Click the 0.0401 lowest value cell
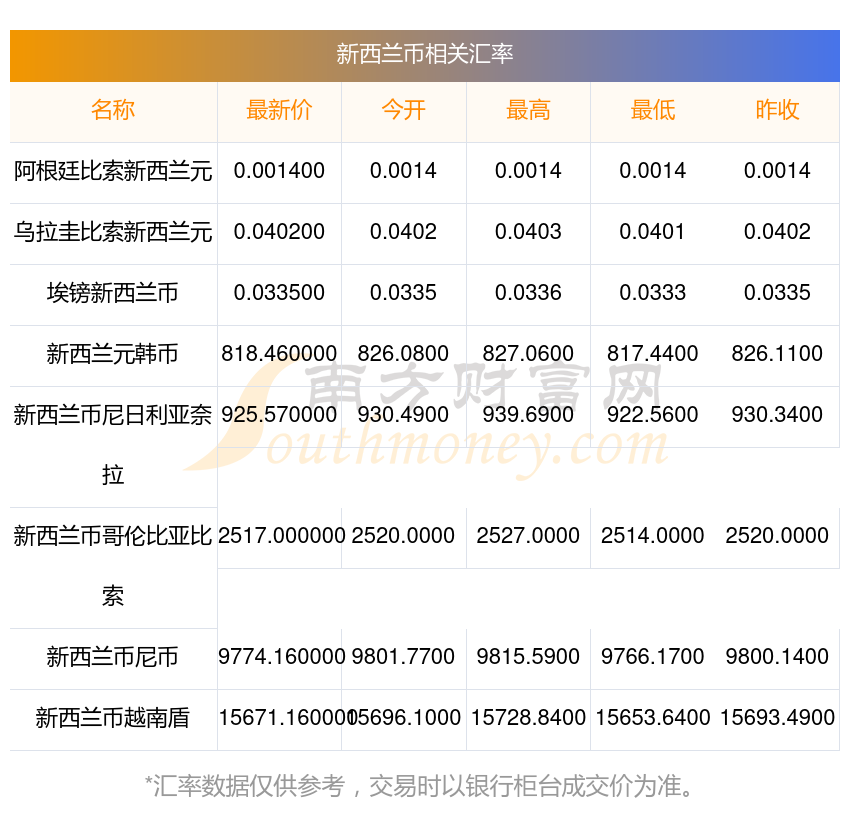 click(653, 232)
